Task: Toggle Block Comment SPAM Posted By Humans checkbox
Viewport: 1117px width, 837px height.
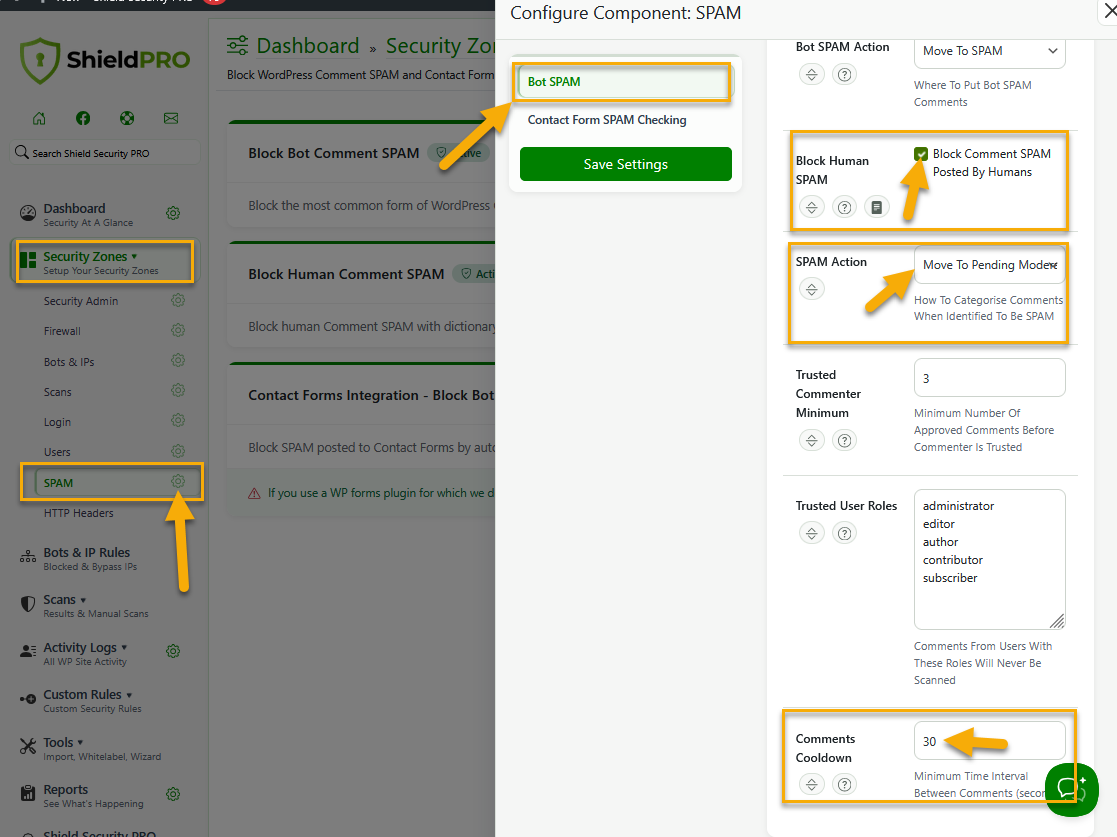Action: 921,154
